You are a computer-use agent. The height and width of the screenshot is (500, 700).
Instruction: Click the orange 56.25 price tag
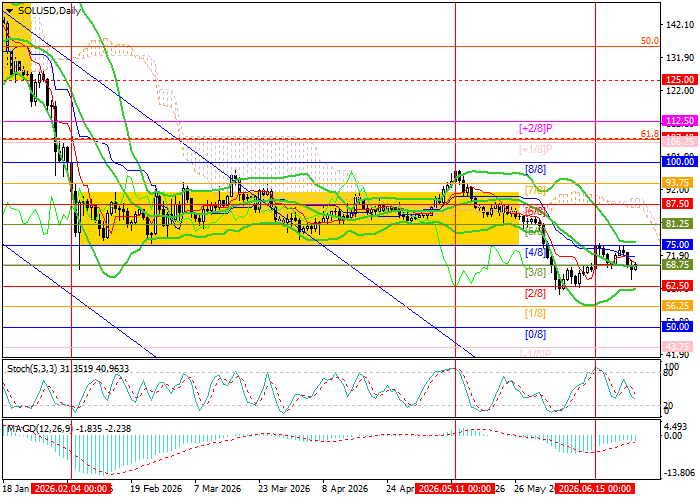[x=679, y=306]
